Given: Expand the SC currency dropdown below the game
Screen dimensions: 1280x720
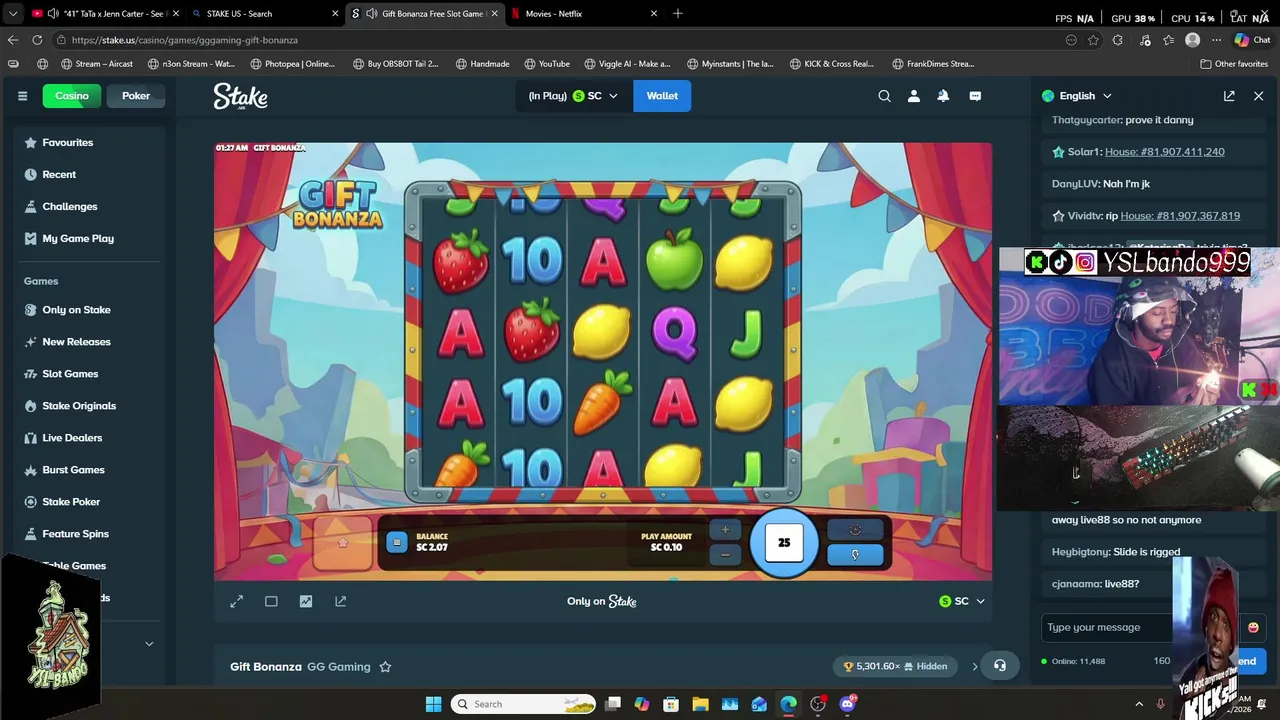Looking at the screenshot, I should tap(962, 601).
